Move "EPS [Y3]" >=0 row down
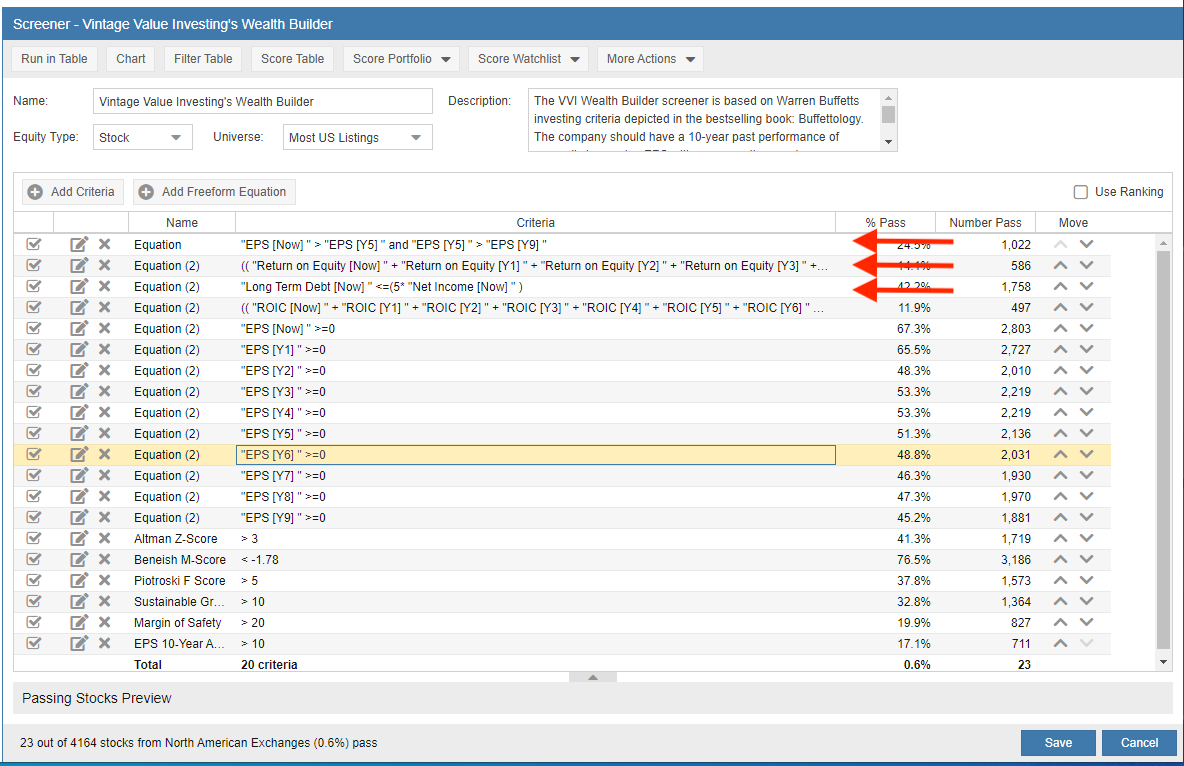Viewport: 1184px width, 766px height. coord(1087,391)
